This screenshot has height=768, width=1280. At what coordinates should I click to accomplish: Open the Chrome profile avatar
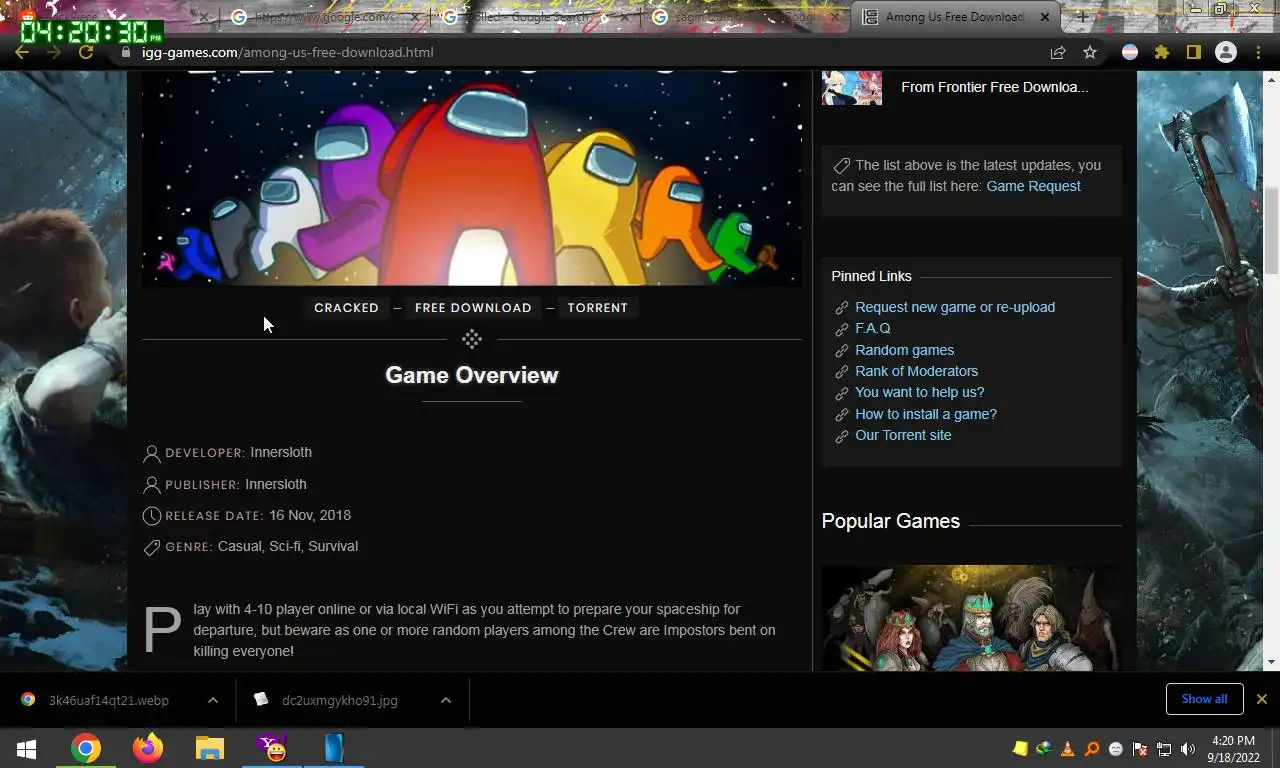pos(1225,52)
